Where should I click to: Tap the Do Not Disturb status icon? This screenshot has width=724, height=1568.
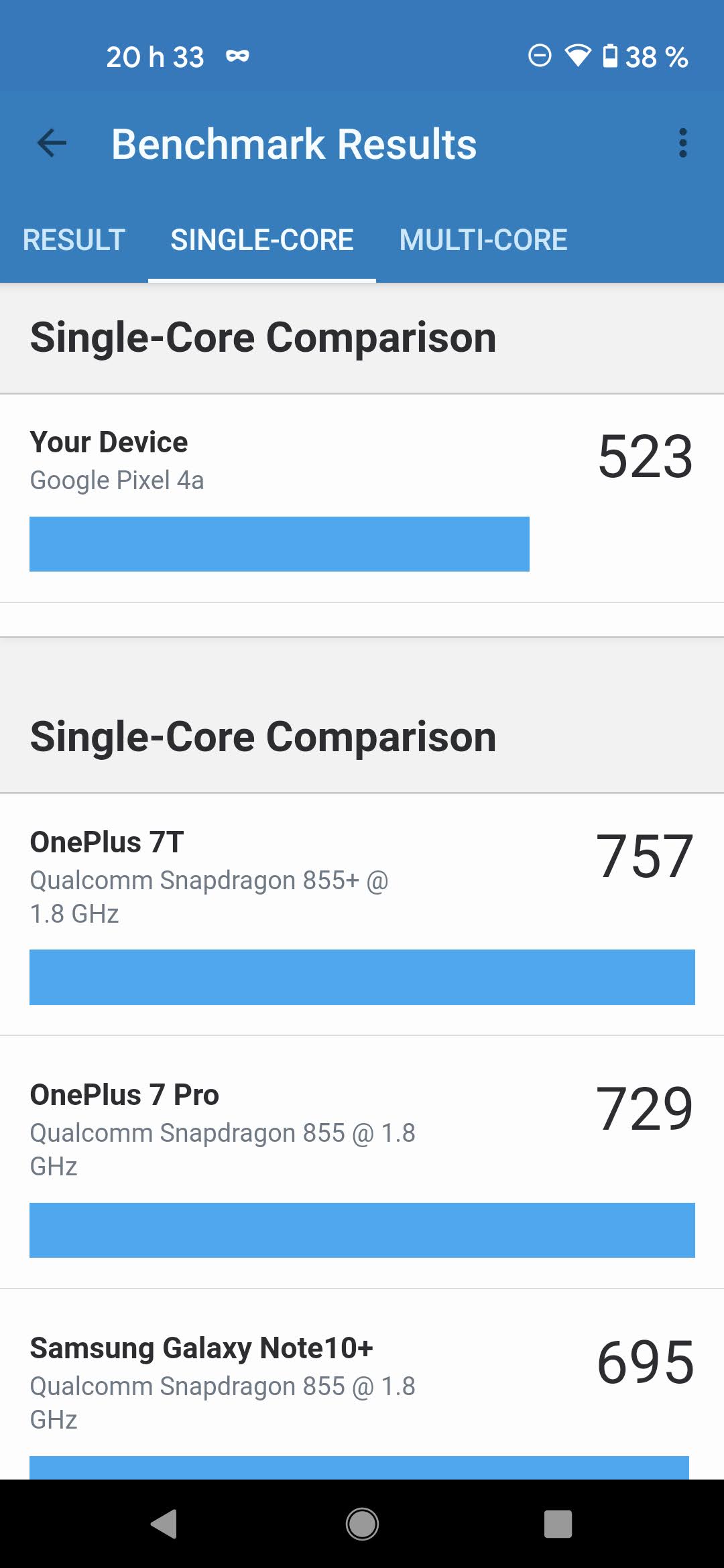540,56
